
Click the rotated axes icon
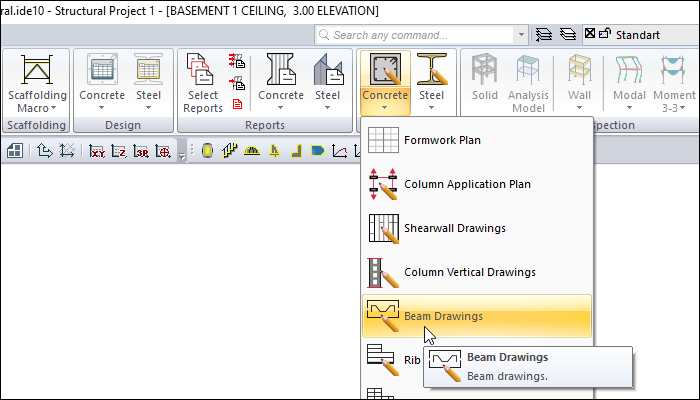(67, 151)
